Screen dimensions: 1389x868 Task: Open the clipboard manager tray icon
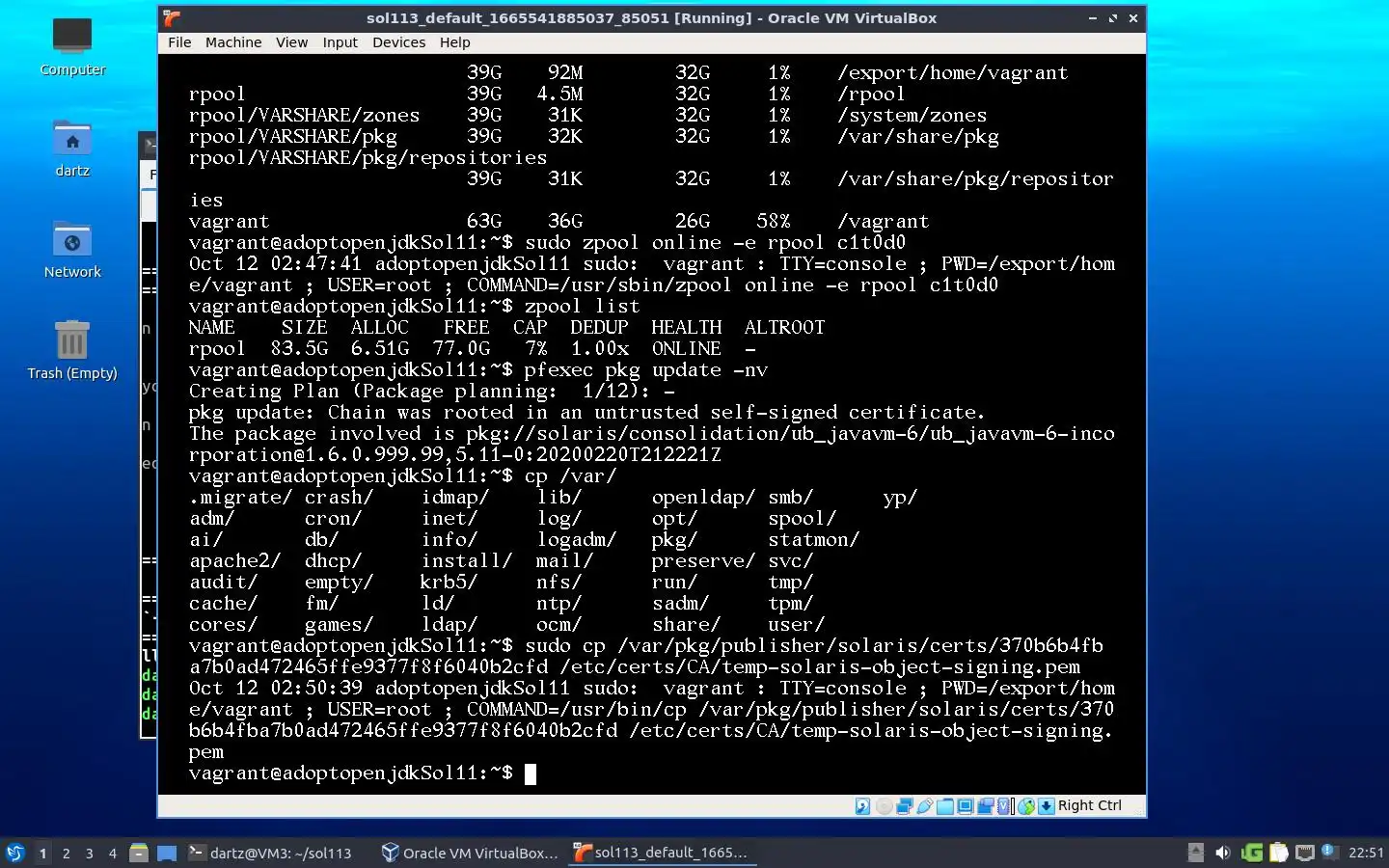point(1279,853)
